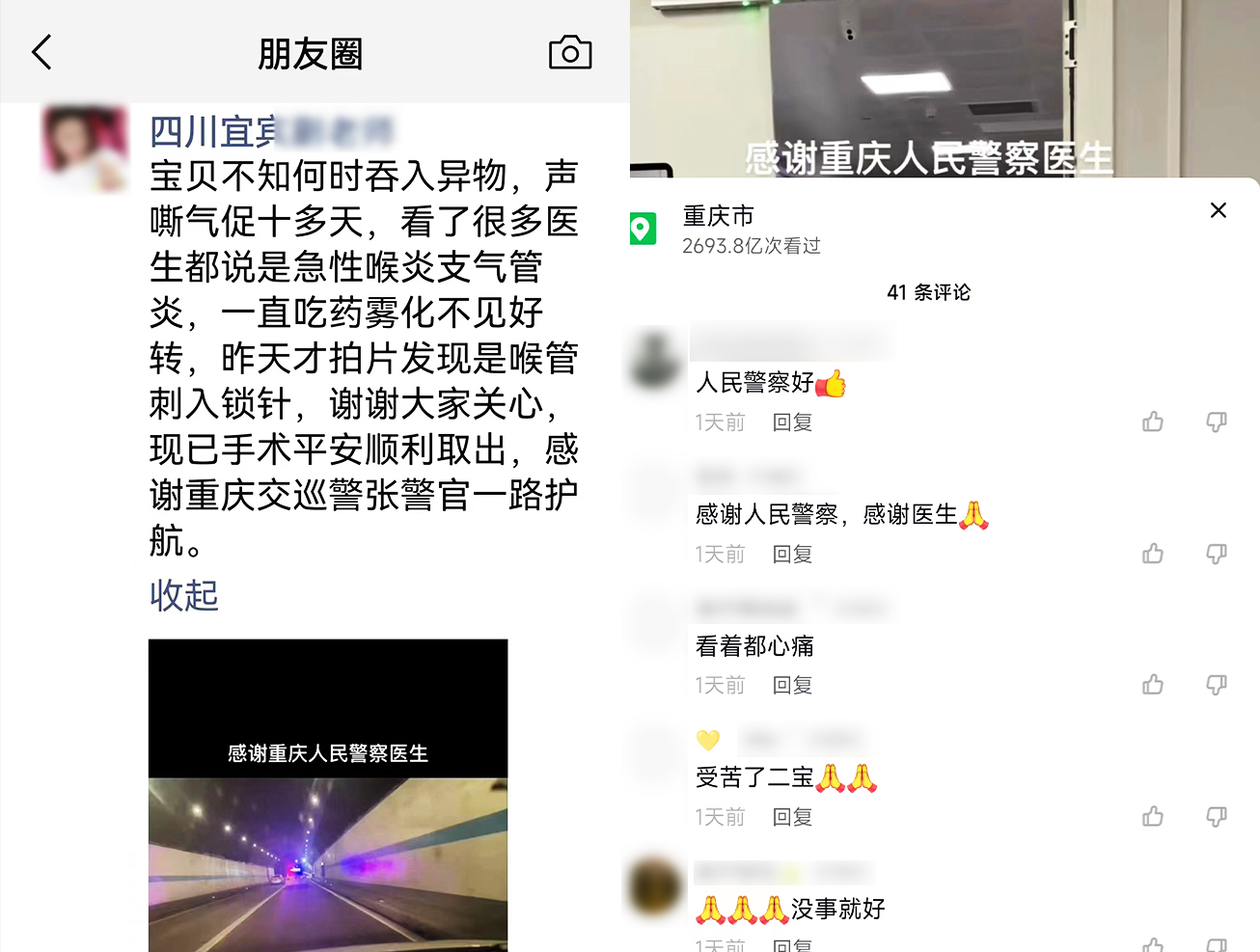1260x952 pixels.
Task: Like the comment 受苦了二宝
Action: [x=1153, y=817]
